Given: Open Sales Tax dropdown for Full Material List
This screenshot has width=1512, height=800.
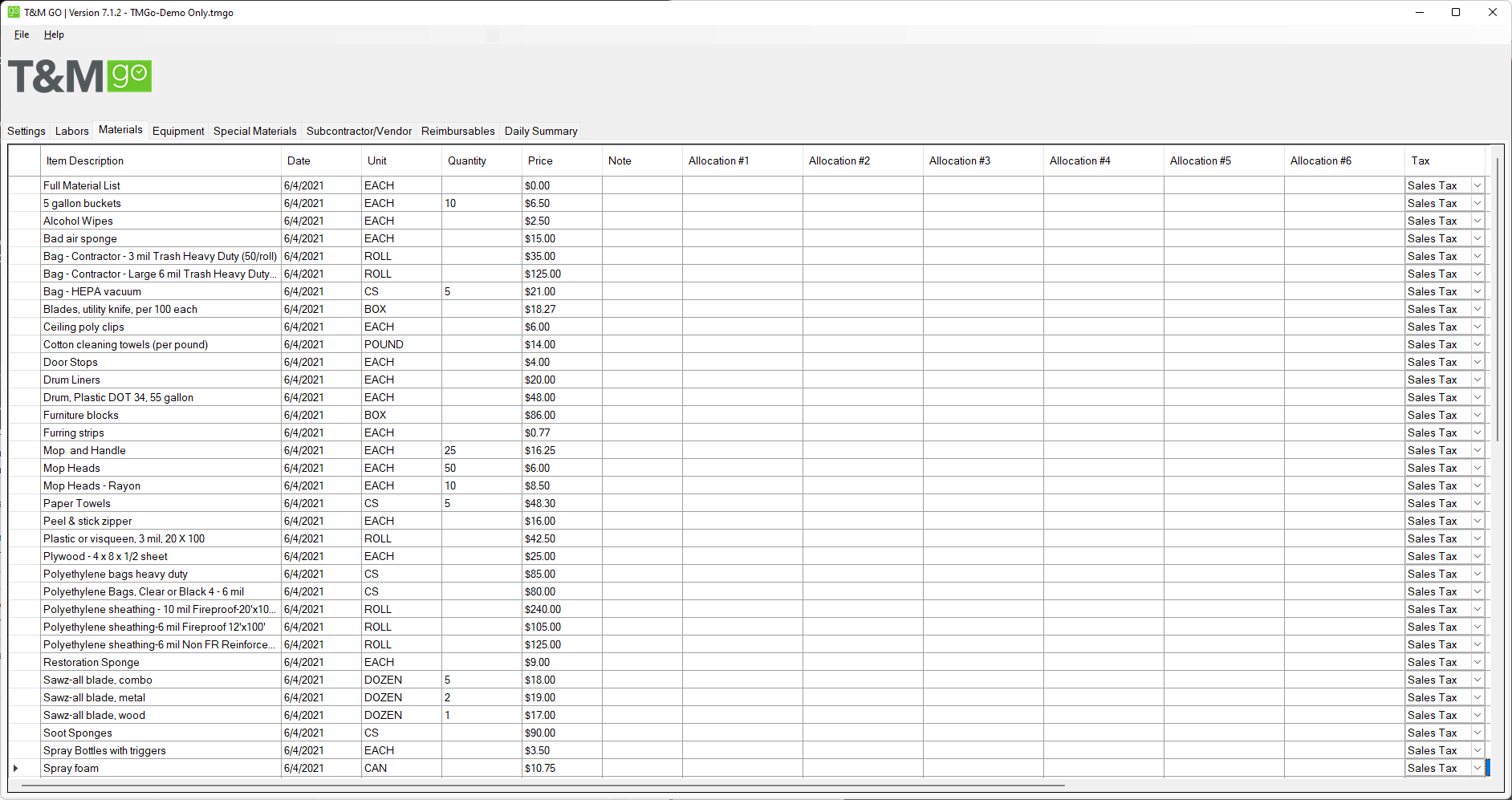Looking at the screenshot, I should click(x=1477, y=185).
